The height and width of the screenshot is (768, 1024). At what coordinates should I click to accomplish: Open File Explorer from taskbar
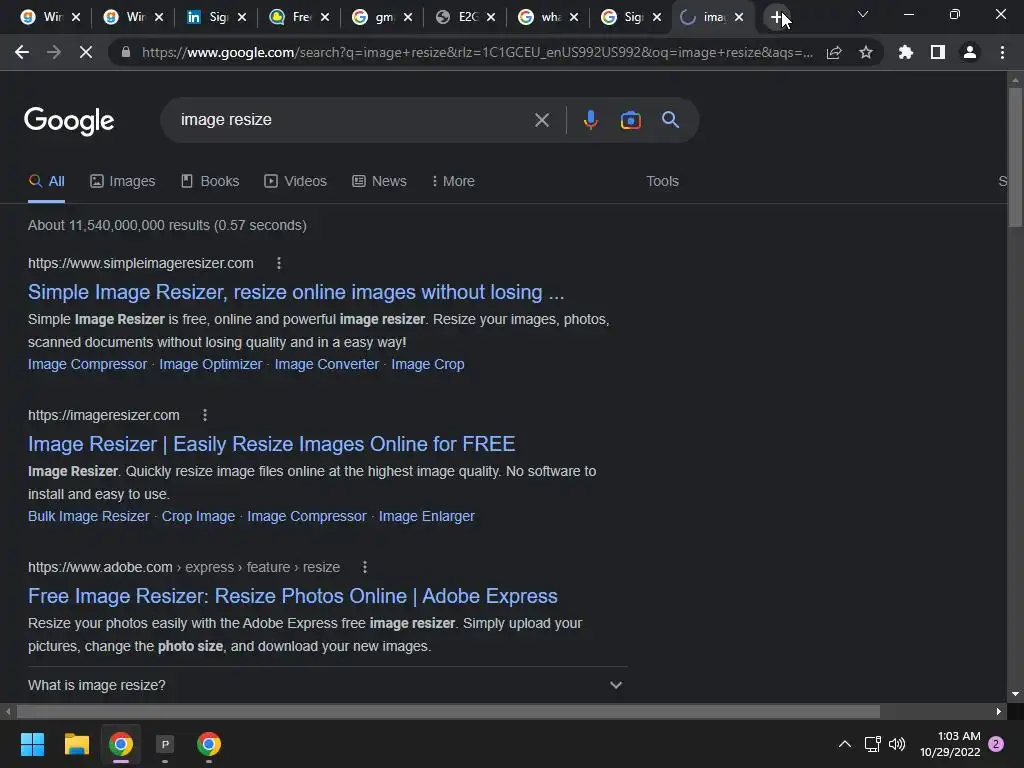point(76,744)
